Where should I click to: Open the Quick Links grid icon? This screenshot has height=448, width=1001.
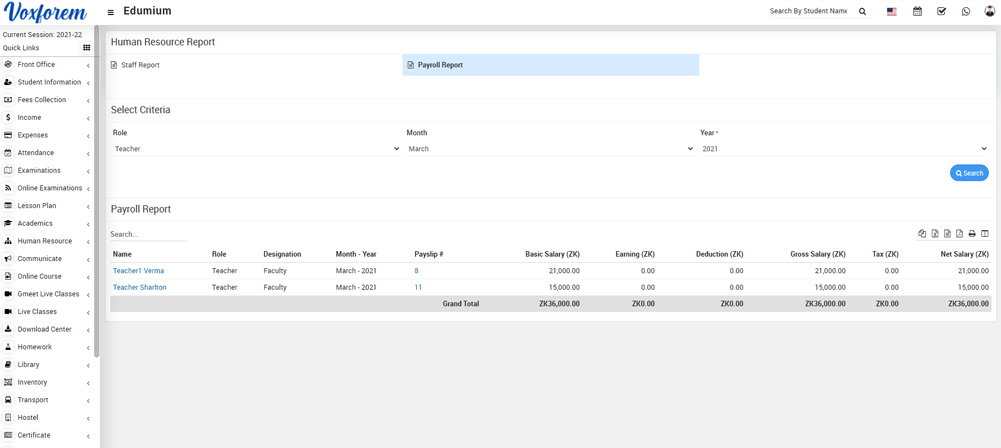pyautogui.click(x=87, y=48)
